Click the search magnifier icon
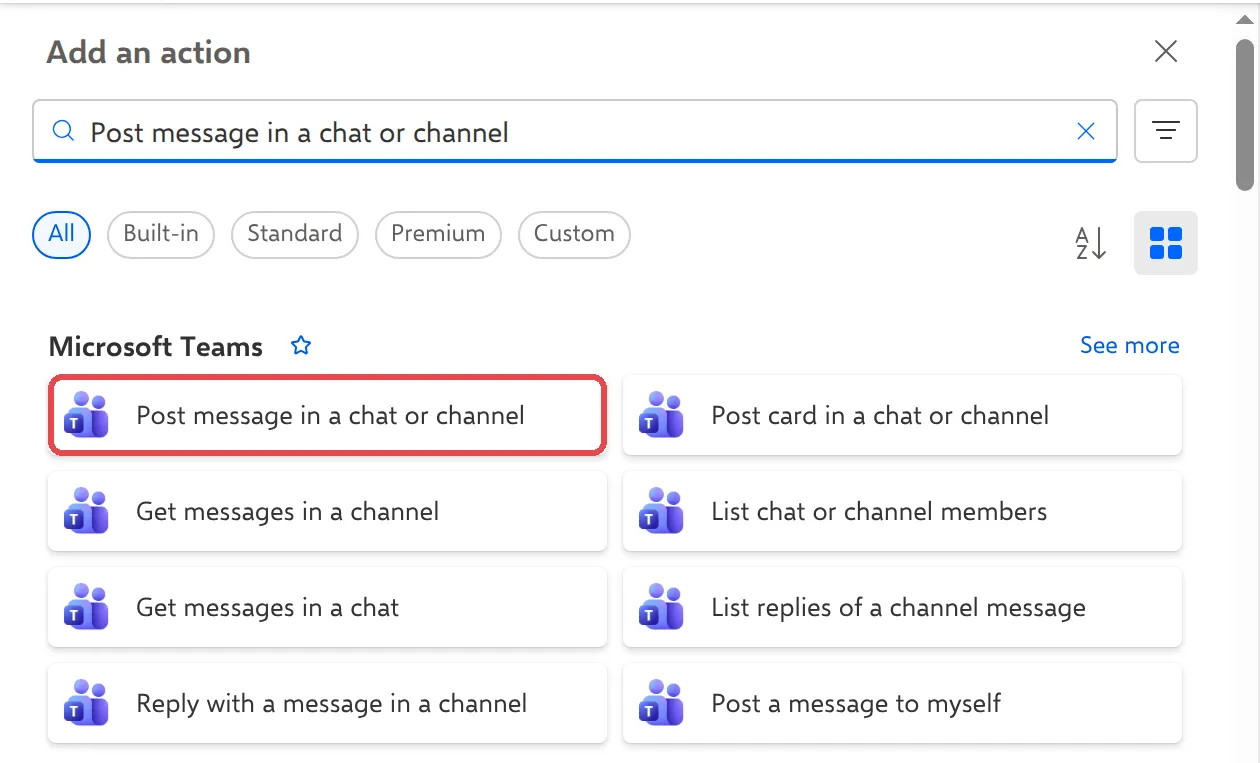 [x=63, y=131]
